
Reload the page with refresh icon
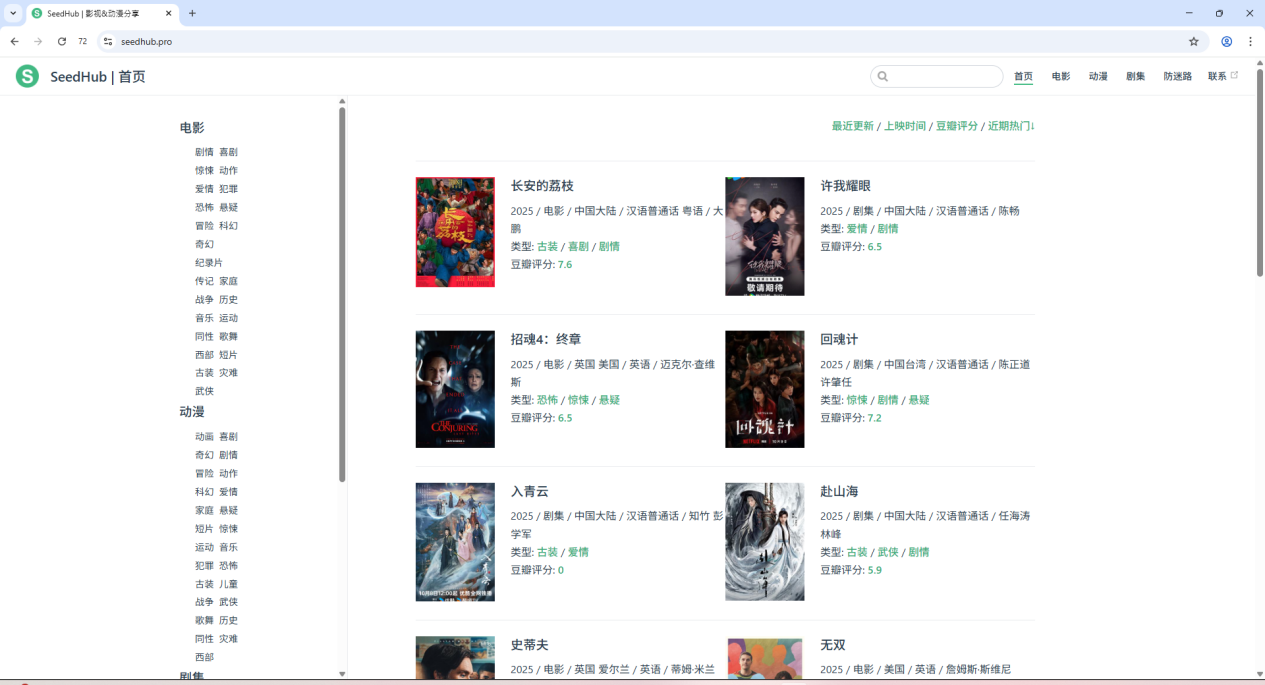(x=62, y=41)
